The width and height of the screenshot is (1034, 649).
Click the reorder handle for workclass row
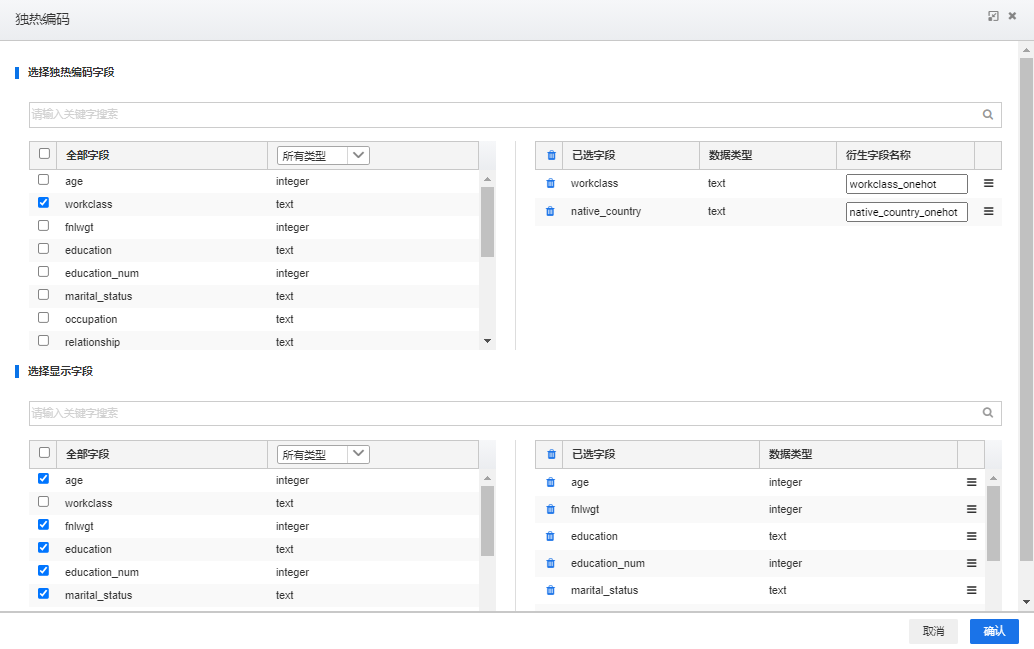point(988,183)
